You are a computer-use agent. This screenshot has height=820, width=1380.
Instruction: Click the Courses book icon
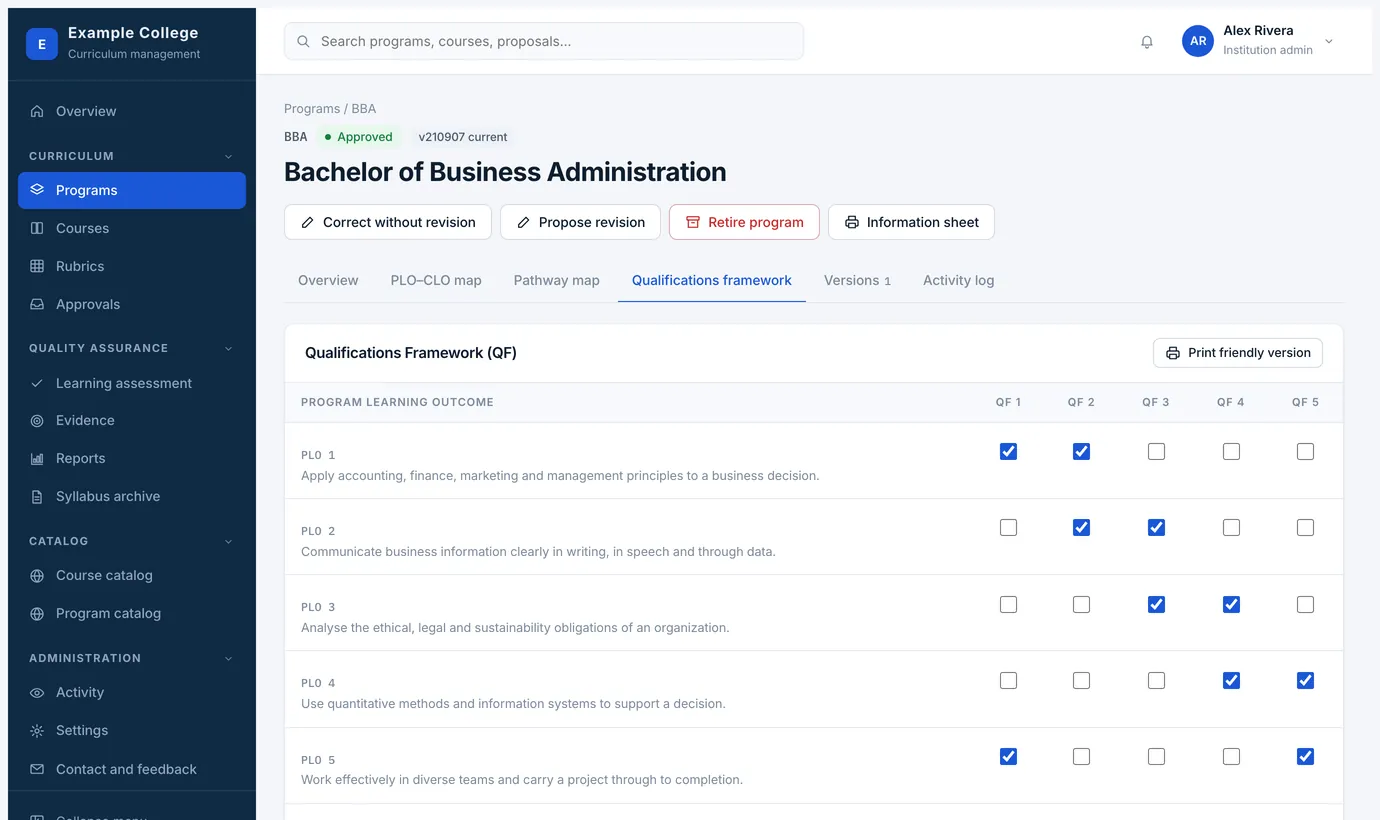point(37,228)
